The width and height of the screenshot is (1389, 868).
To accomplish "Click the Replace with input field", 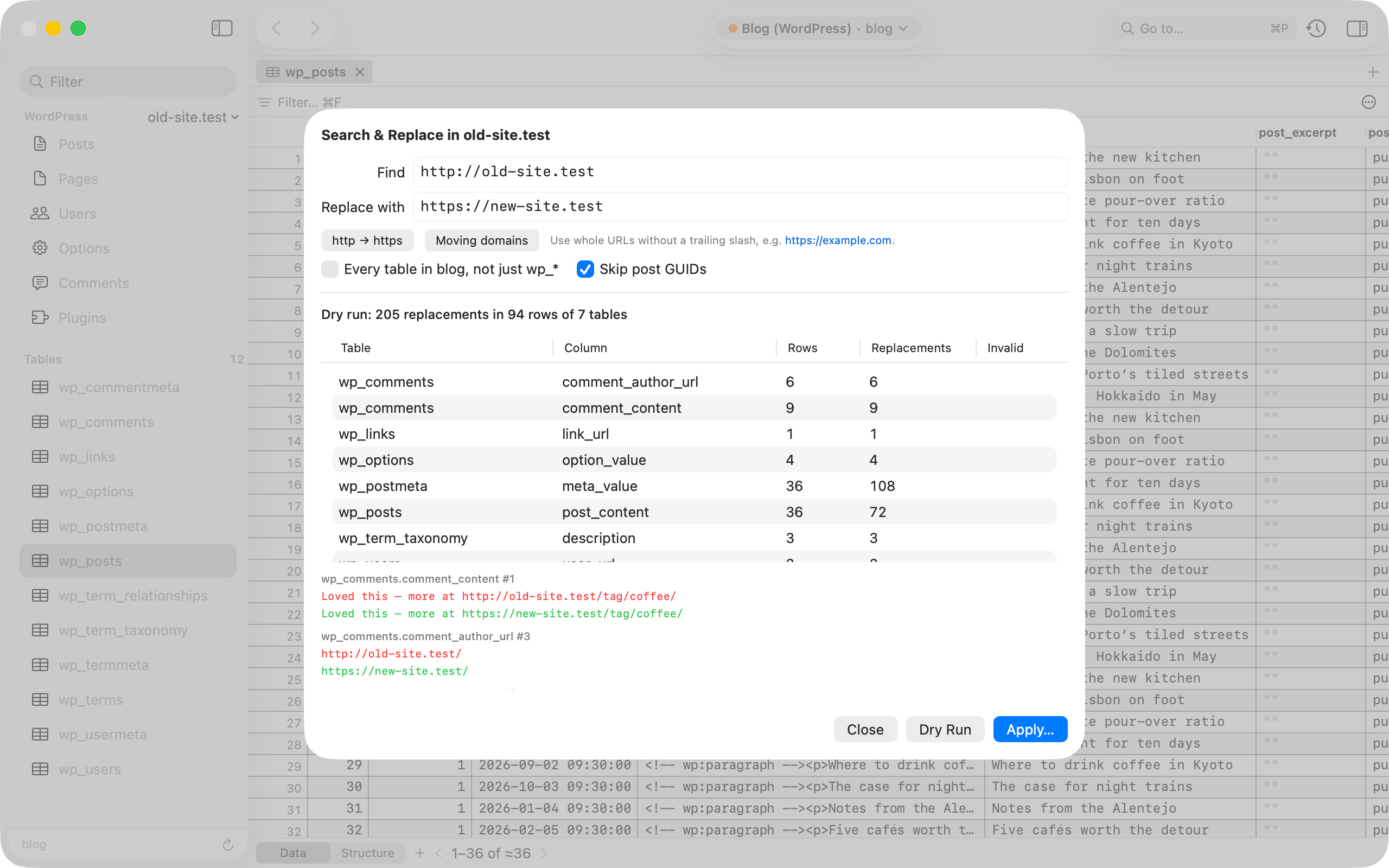I will [741, 206].
